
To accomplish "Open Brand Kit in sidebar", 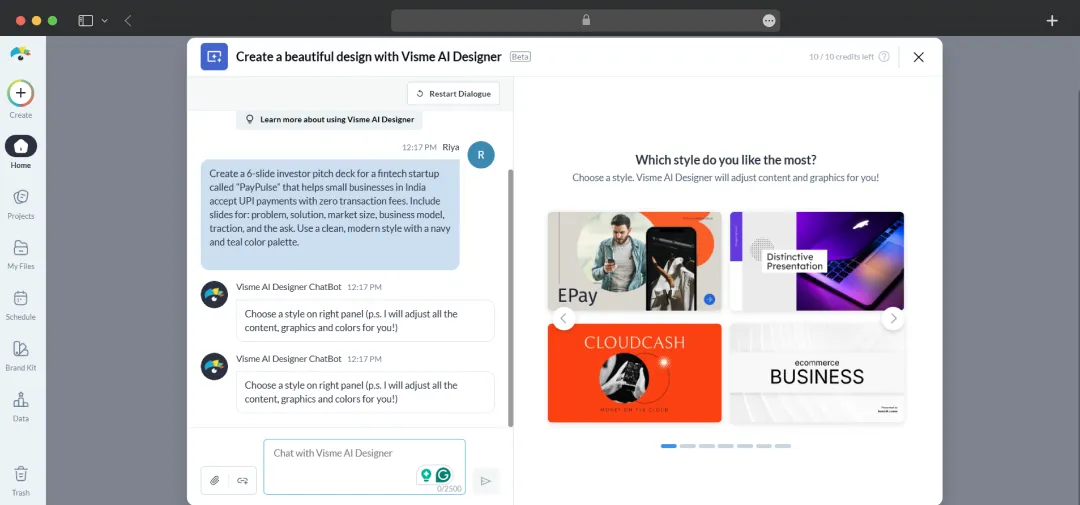I will point(21,355).
